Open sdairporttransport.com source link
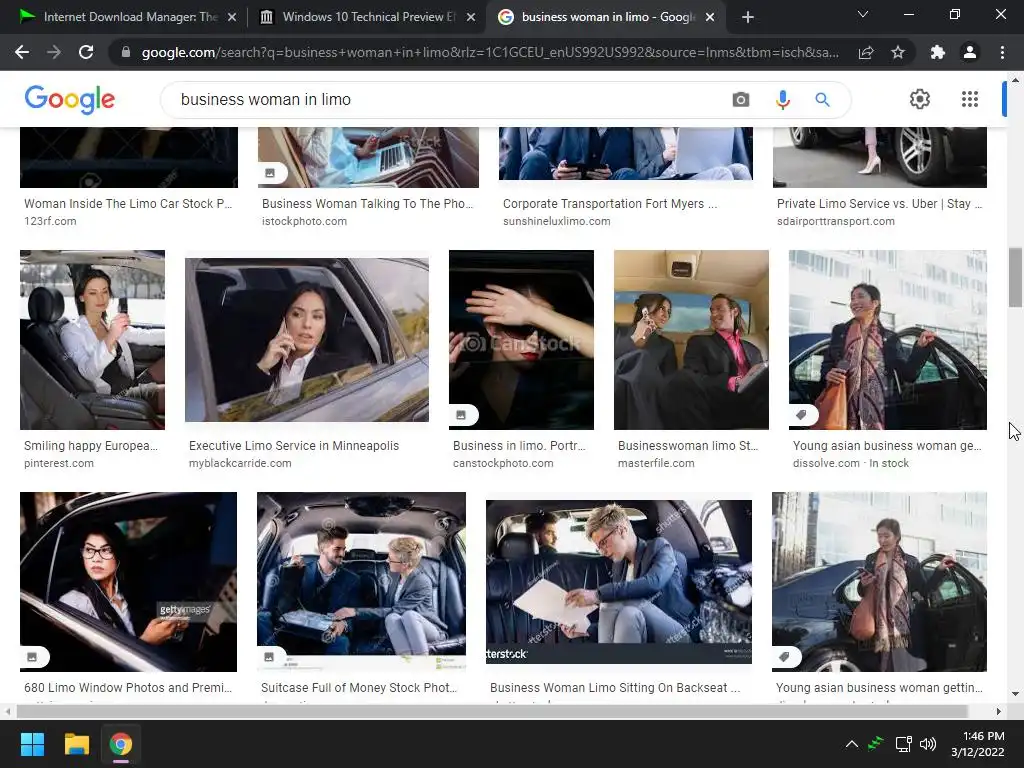Viewport: 1024px width, 768px height. [x=835, y=221]
